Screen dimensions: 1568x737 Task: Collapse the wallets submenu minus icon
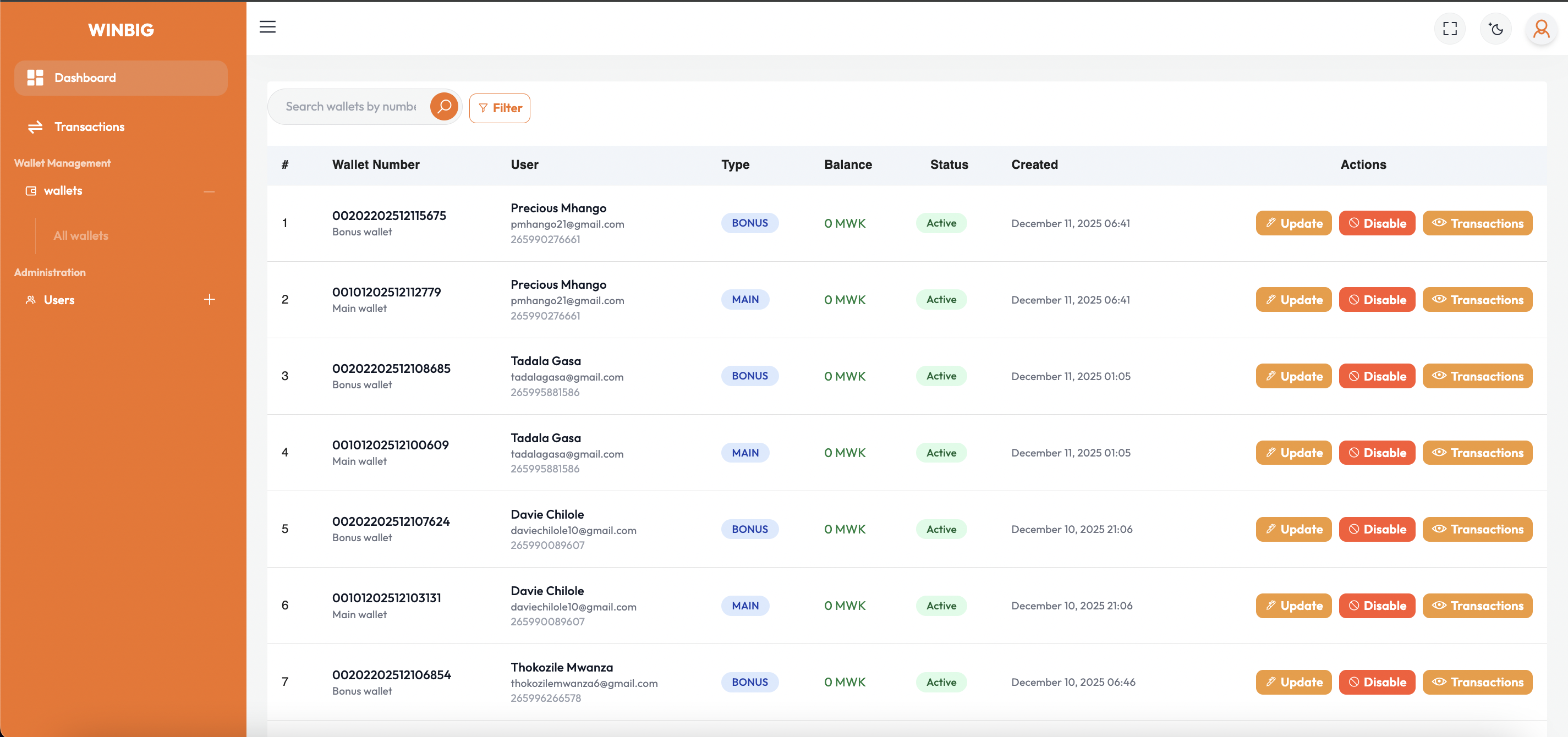coord(209,191)
